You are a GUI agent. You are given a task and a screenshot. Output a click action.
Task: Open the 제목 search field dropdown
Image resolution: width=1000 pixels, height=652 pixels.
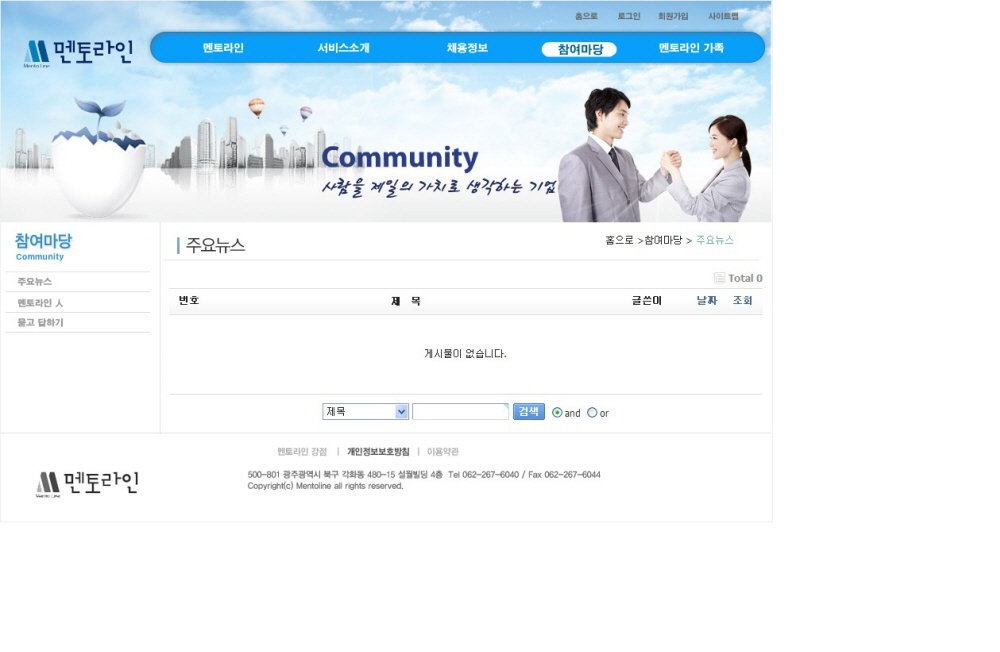pos(365,412)
